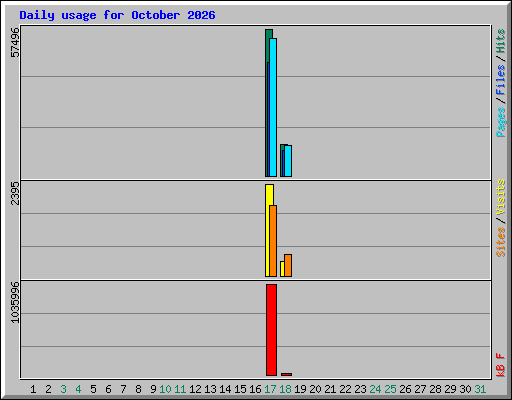Click the 1035996 kilobytes axis value

(15, 303)
